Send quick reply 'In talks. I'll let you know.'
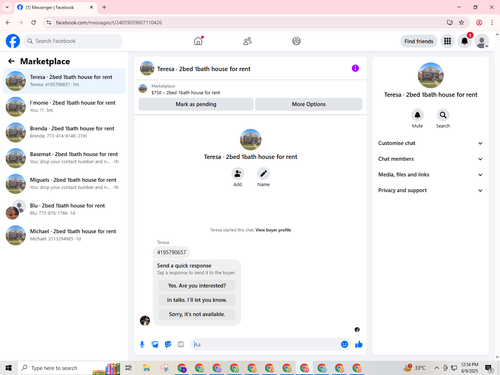 click(197, 300)
